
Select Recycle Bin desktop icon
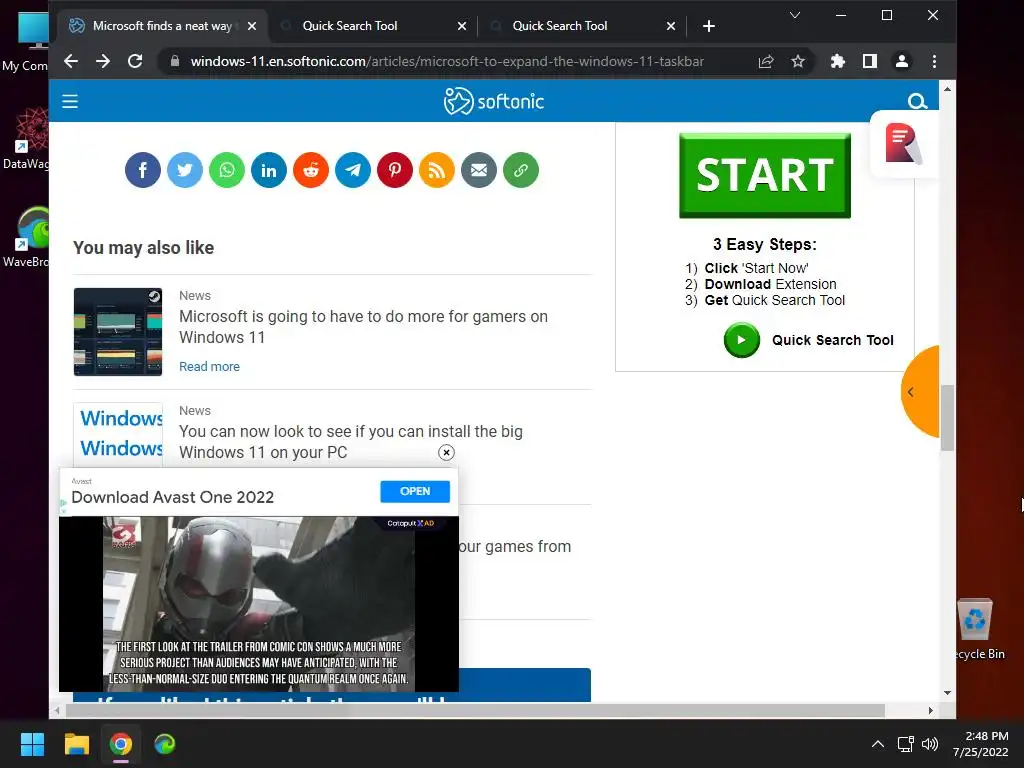tap(978, 629)
